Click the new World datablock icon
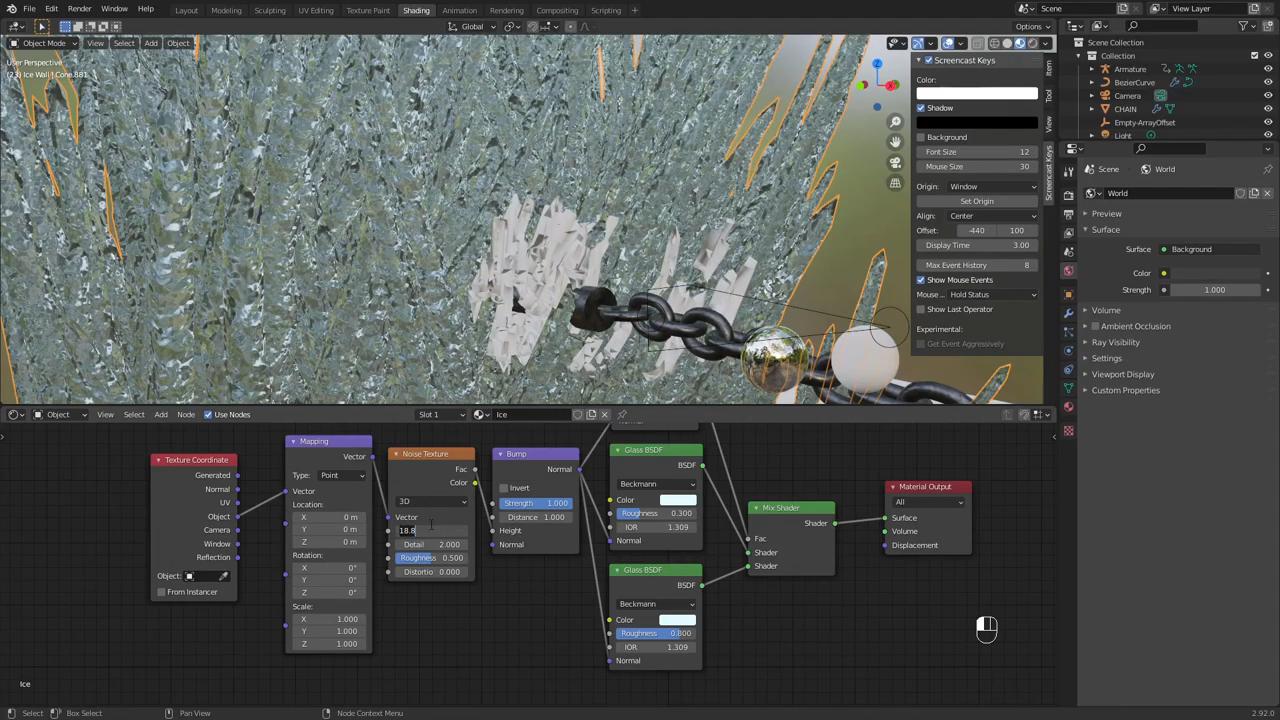The width and height of the screenshot is (1280, 720). pos(1254,193)
